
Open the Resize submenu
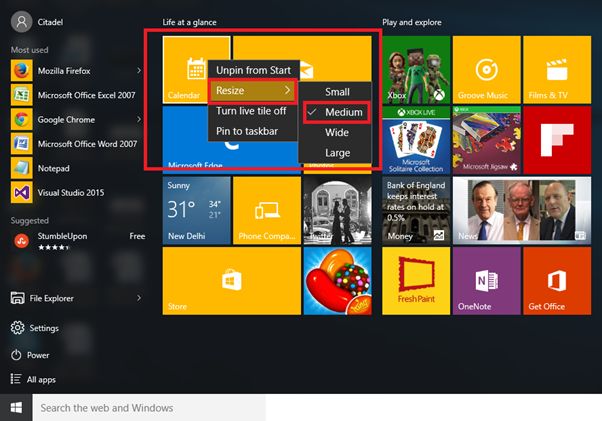253,91
